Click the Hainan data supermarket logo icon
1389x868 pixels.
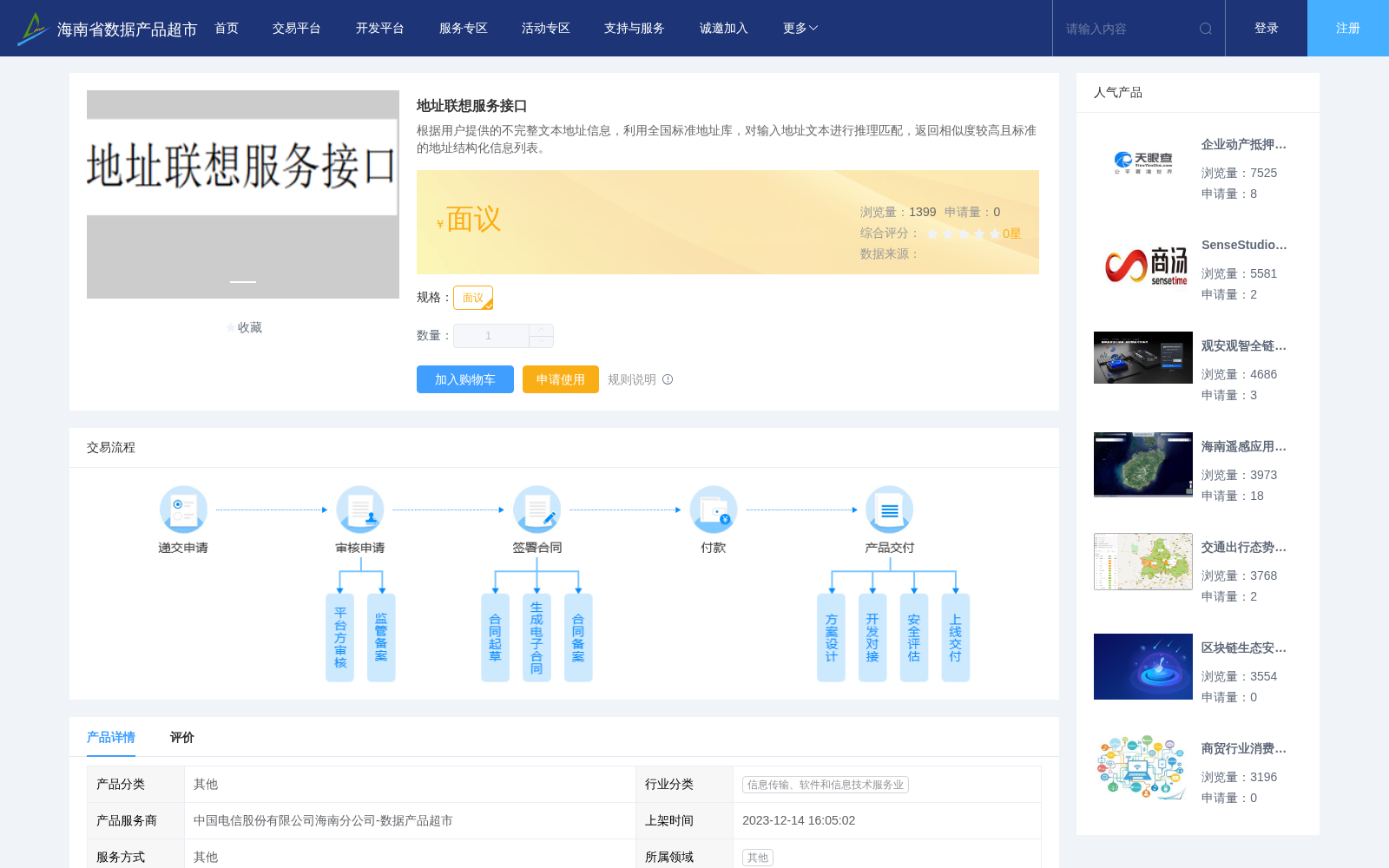pyautogui.click(x=32, y=29)
